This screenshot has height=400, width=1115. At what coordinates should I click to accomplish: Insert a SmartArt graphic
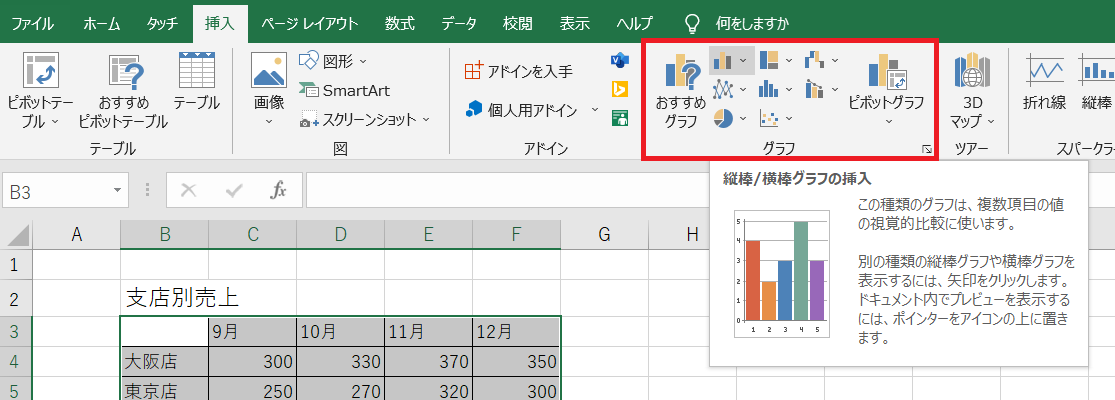coord(345,90)
